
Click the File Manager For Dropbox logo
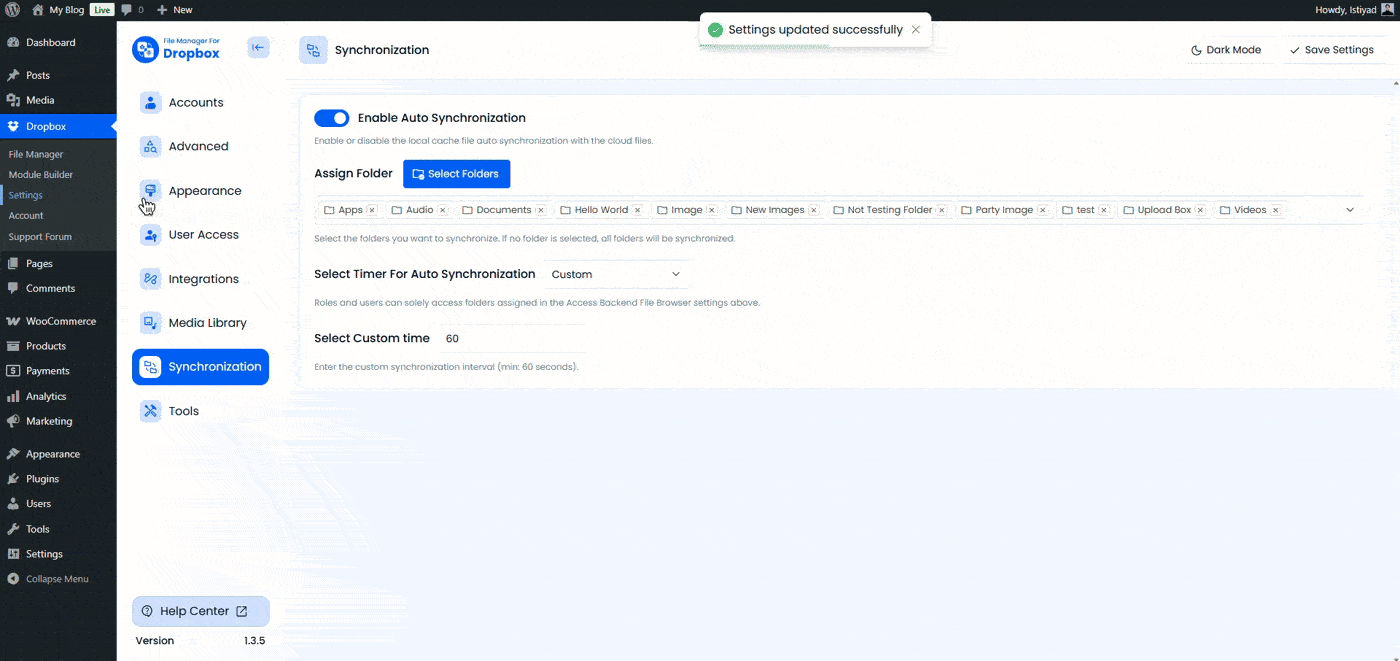(x=176, y=48)
